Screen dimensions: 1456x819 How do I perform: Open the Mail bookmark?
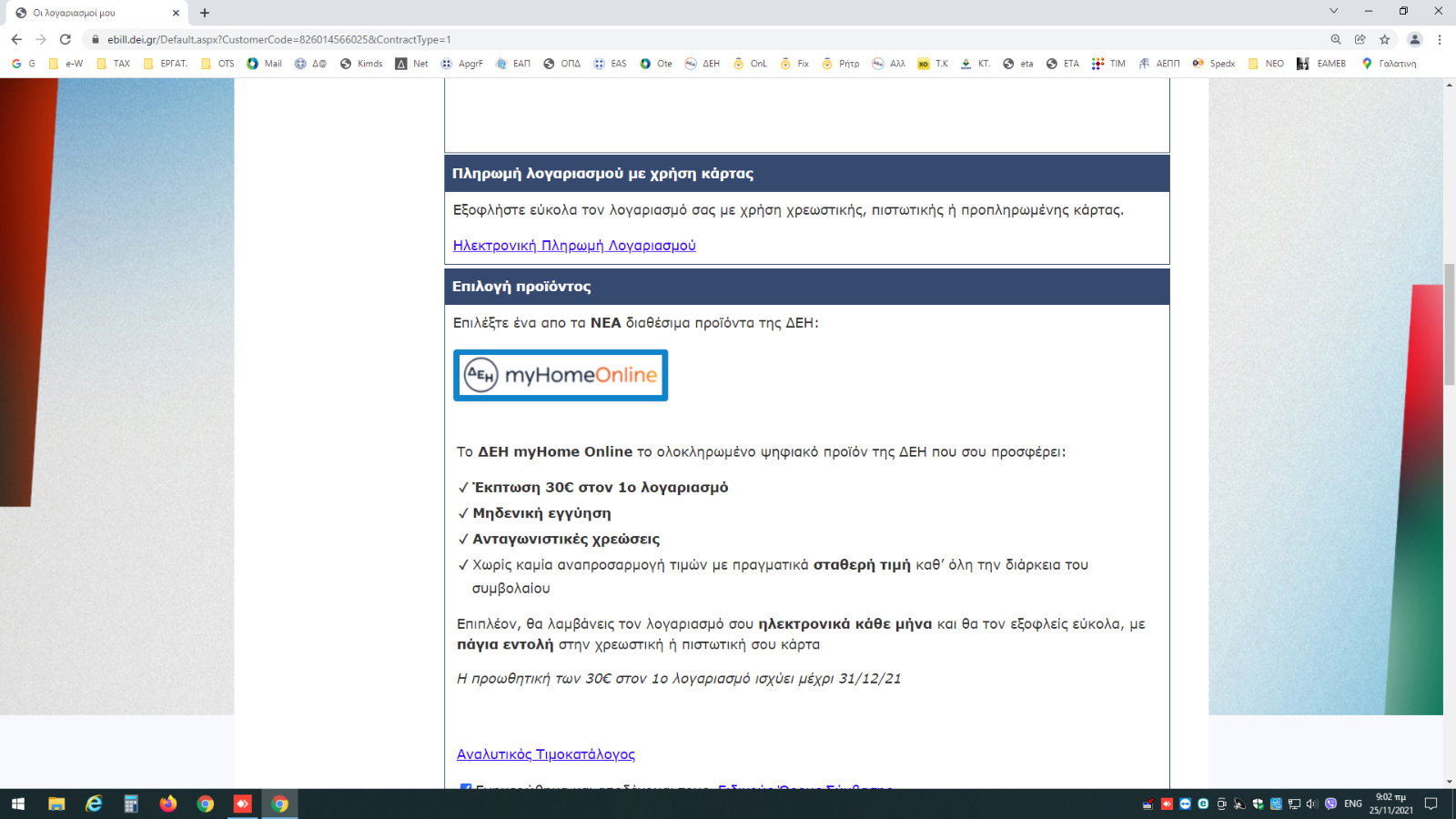click(265, 64)
